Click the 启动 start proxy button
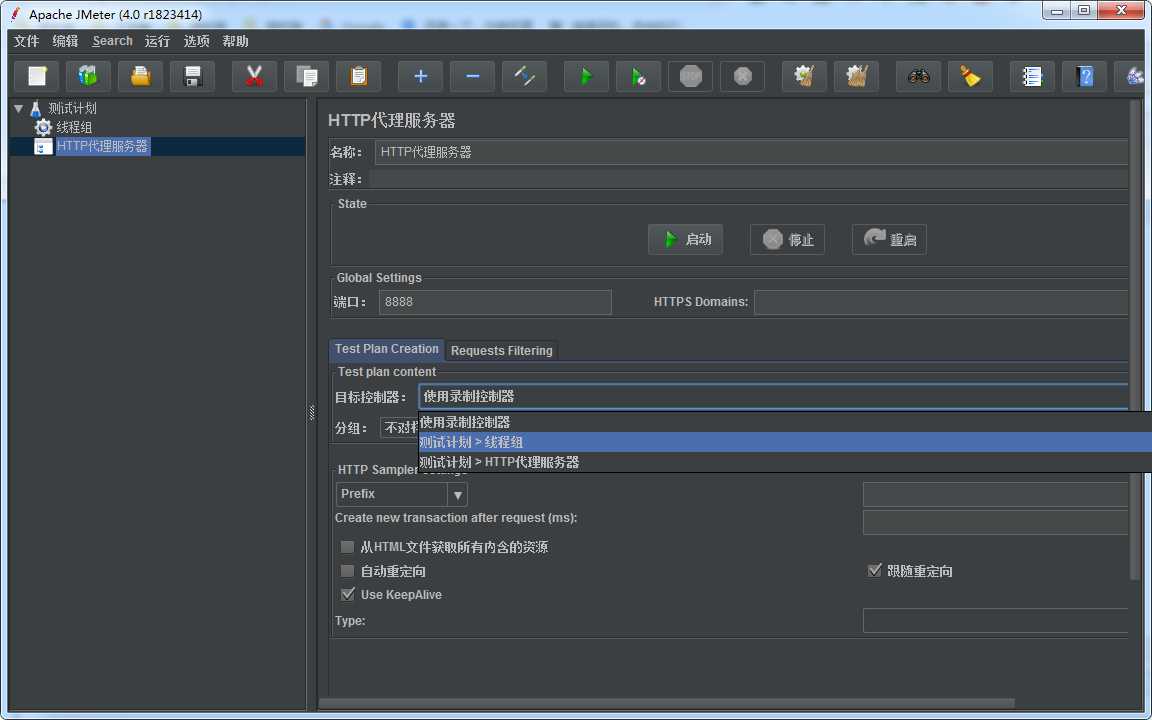This screenshot has height=720, width=1152. pos(685,240)
